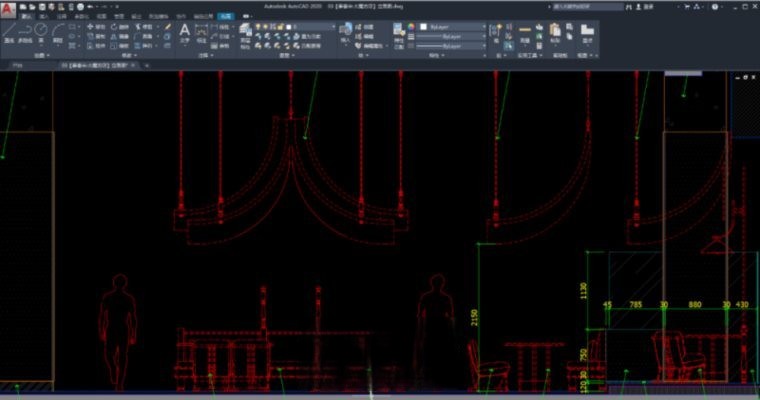This screenshot has width=760, height=400.
Task: Click the Measure utility icon
Action: [x=526, y=33]
